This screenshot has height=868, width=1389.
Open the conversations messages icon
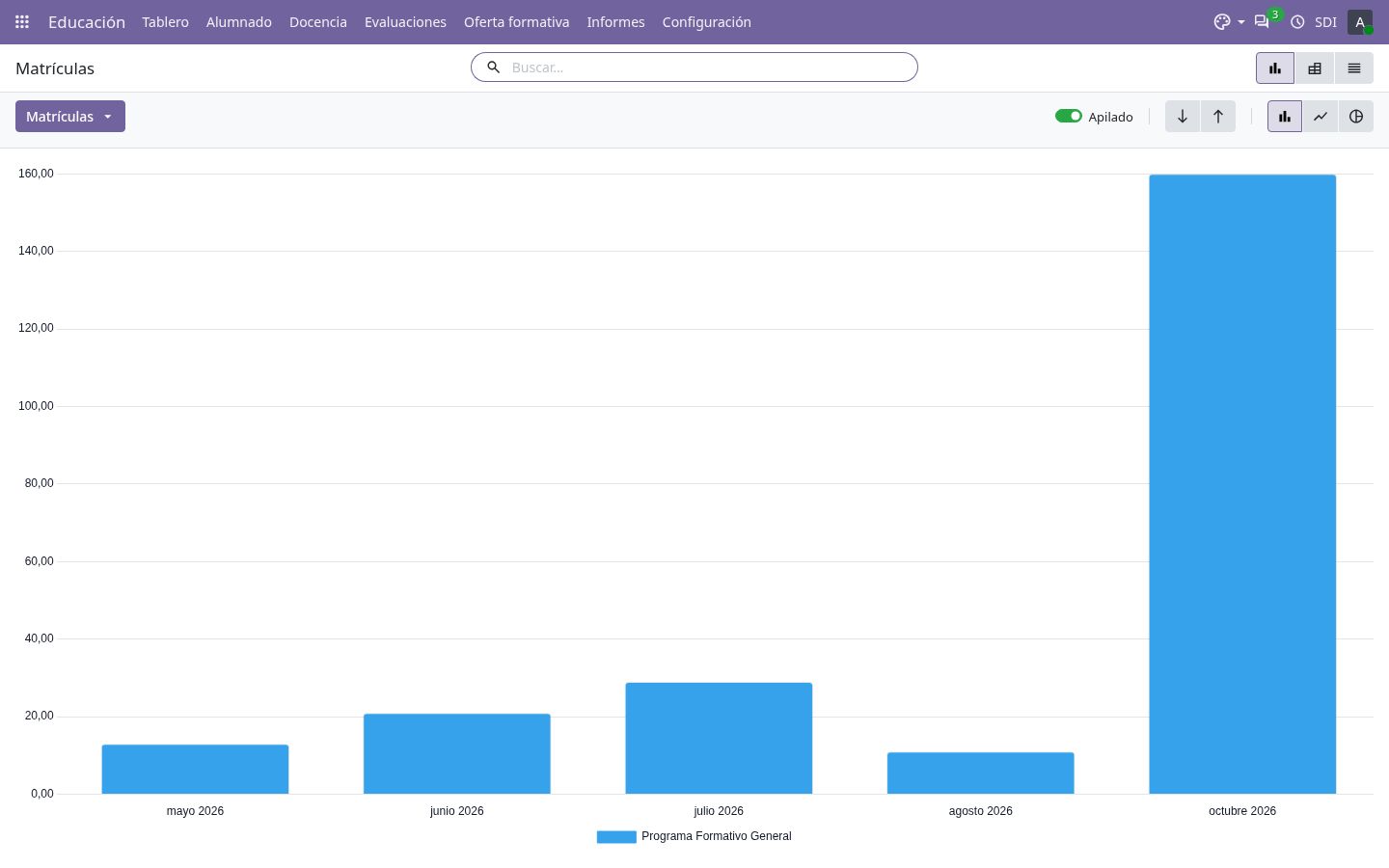tap(1262, 21)
